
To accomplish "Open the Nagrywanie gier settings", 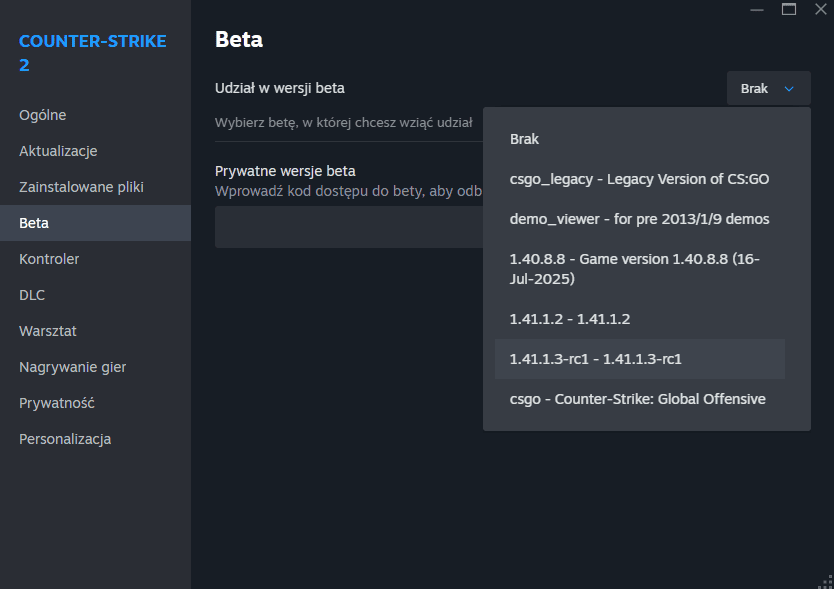I will [72, 367].
